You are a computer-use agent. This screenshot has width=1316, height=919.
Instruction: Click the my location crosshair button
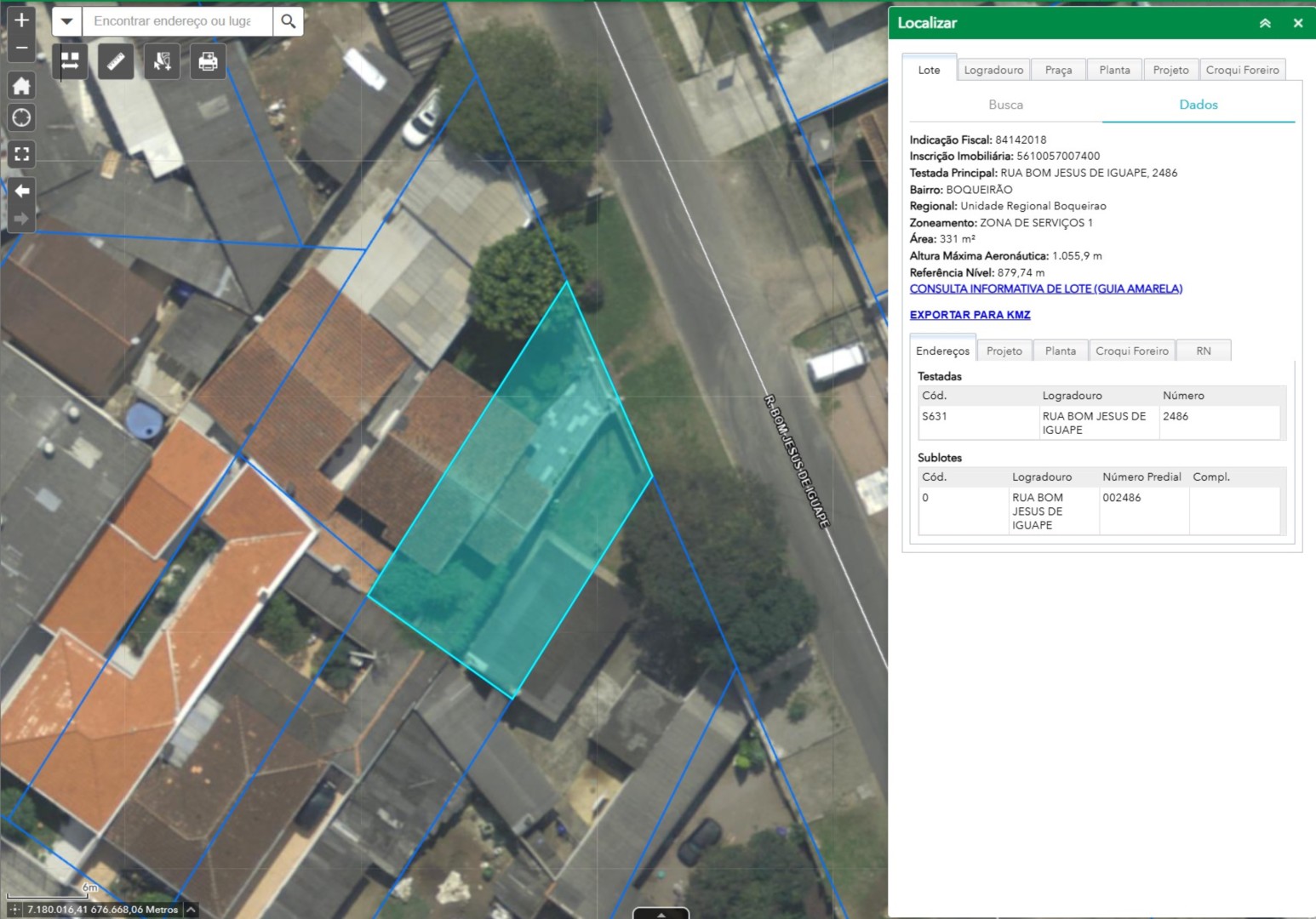click(x=21, y=117)
